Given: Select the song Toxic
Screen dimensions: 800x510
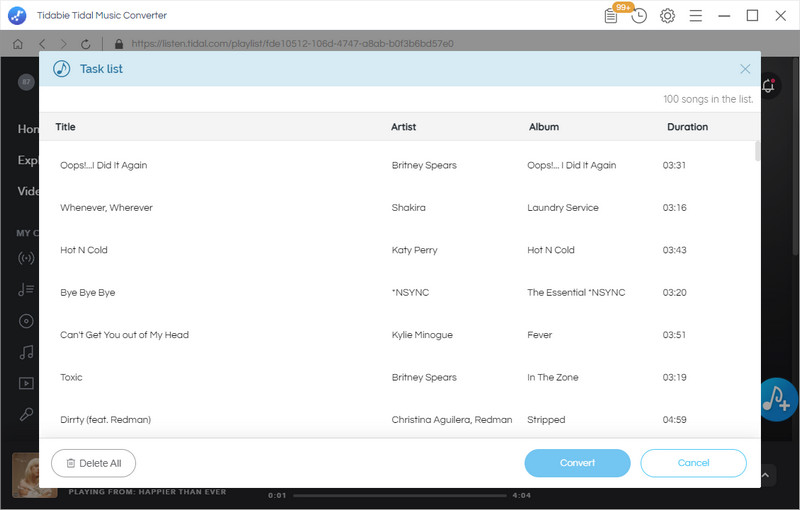Looking at the screenshot, I should 71,377.
